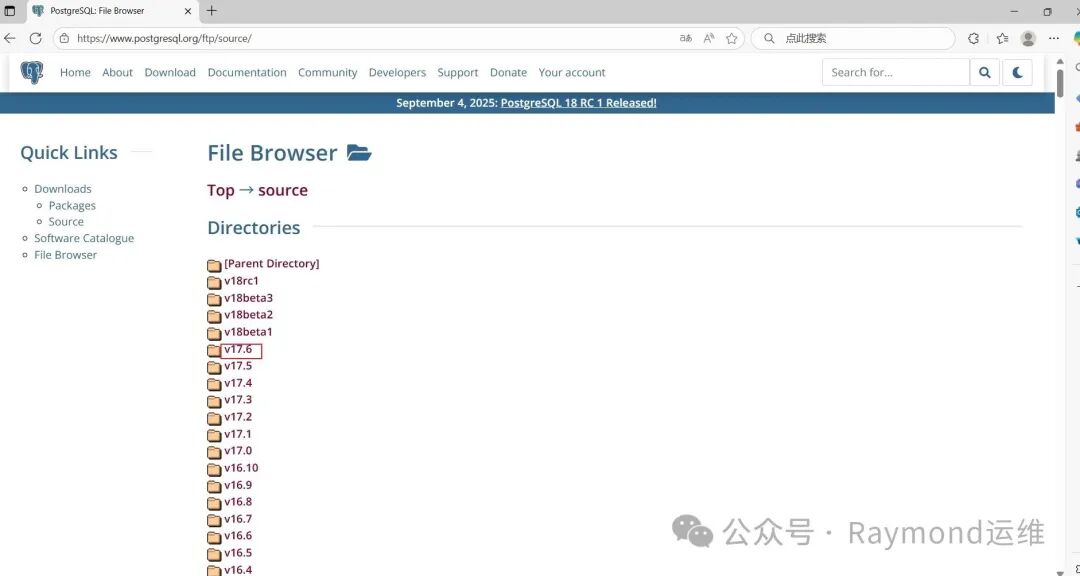Open the v16.5 directory link

(238, 553)
